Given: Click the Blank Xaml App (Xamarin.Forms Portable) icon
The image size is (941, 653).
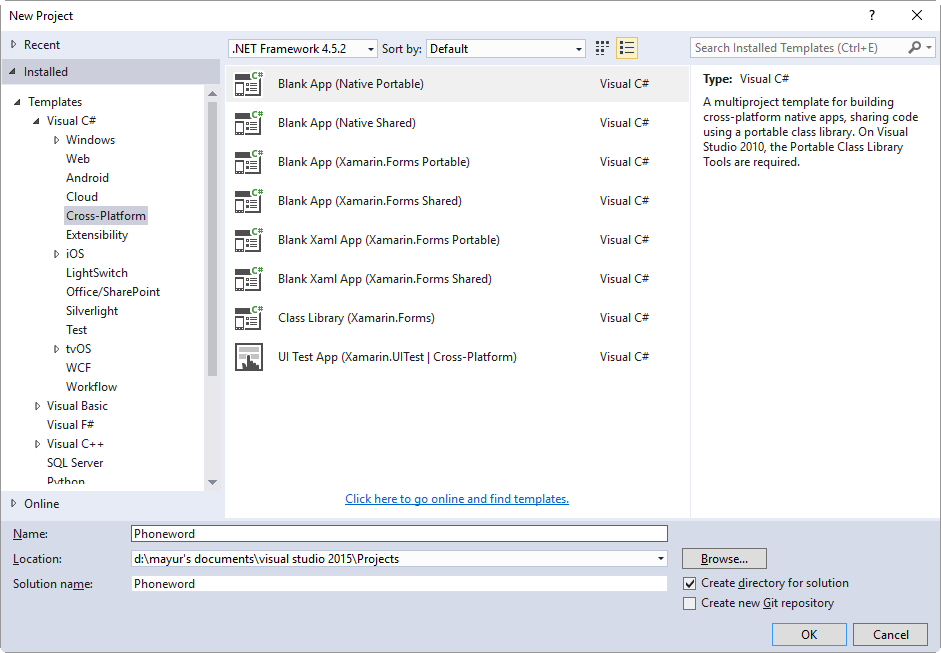Looking at the screenshot, I should (x=248, y=240).
